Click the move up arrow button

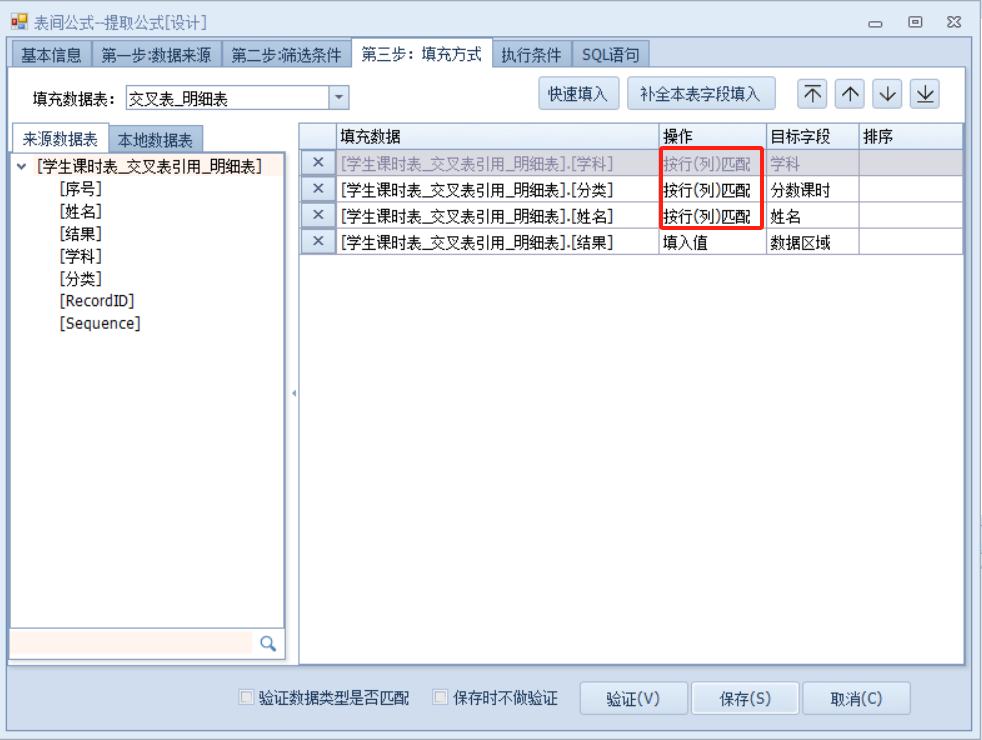click(x=850, y=94)
